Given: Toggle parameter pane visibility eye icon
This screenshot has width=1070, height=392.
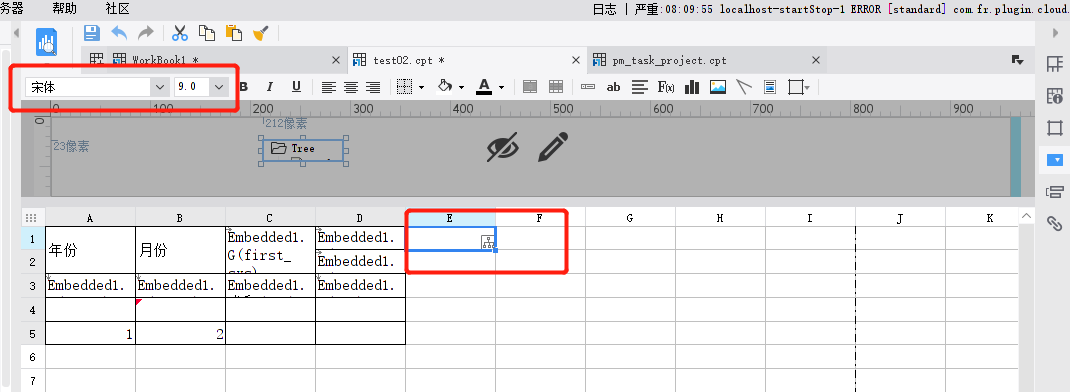Looking at the screenshot, I should coord(503,147).
